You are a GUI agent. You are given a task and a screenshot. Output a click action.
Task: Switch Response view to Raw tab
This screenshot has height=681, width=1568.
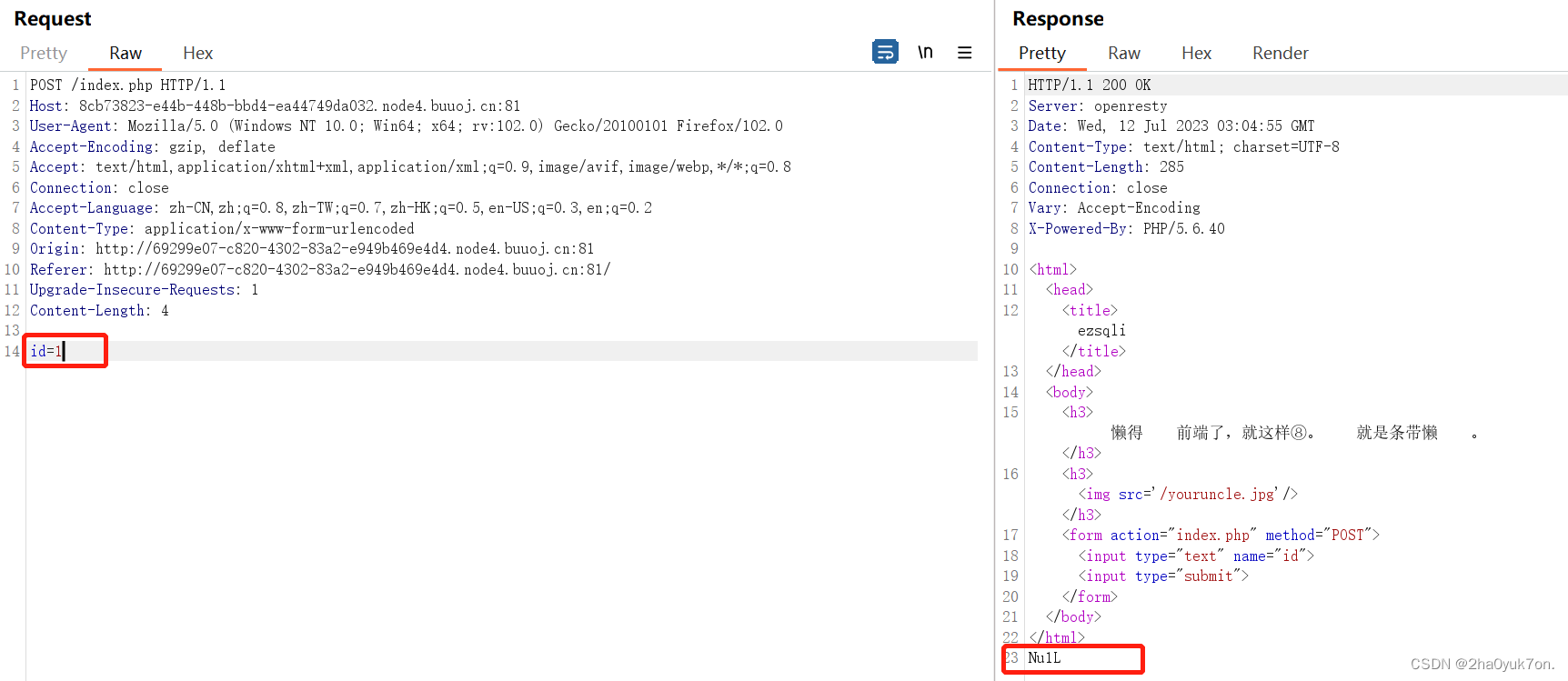[x=1124, y=53]
